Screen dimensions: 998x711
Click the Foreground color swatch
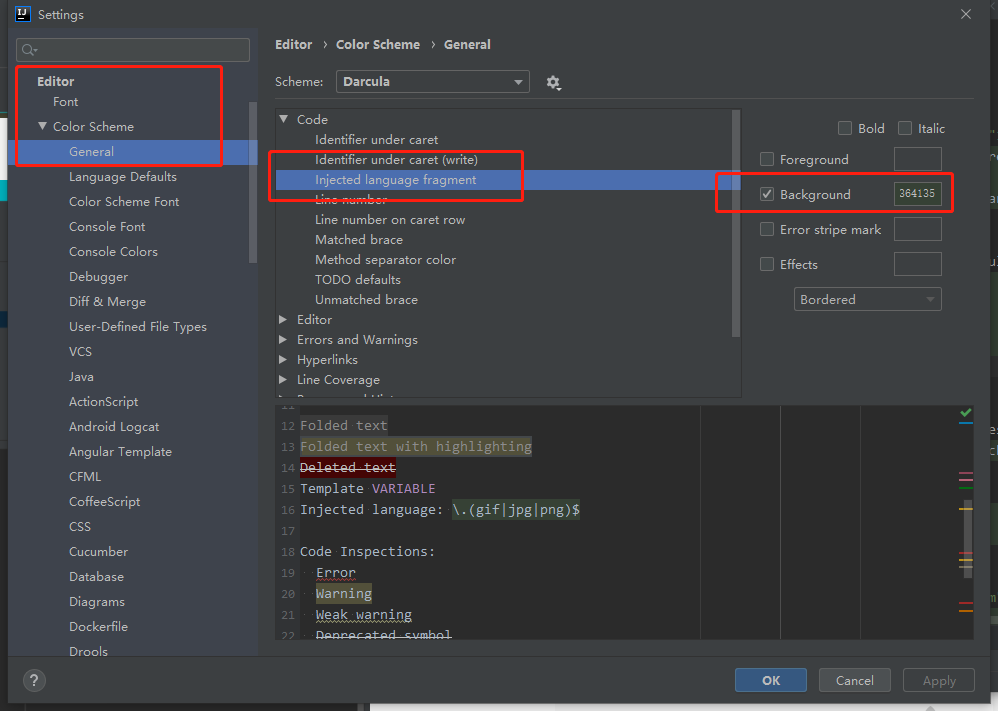point(917,158)
